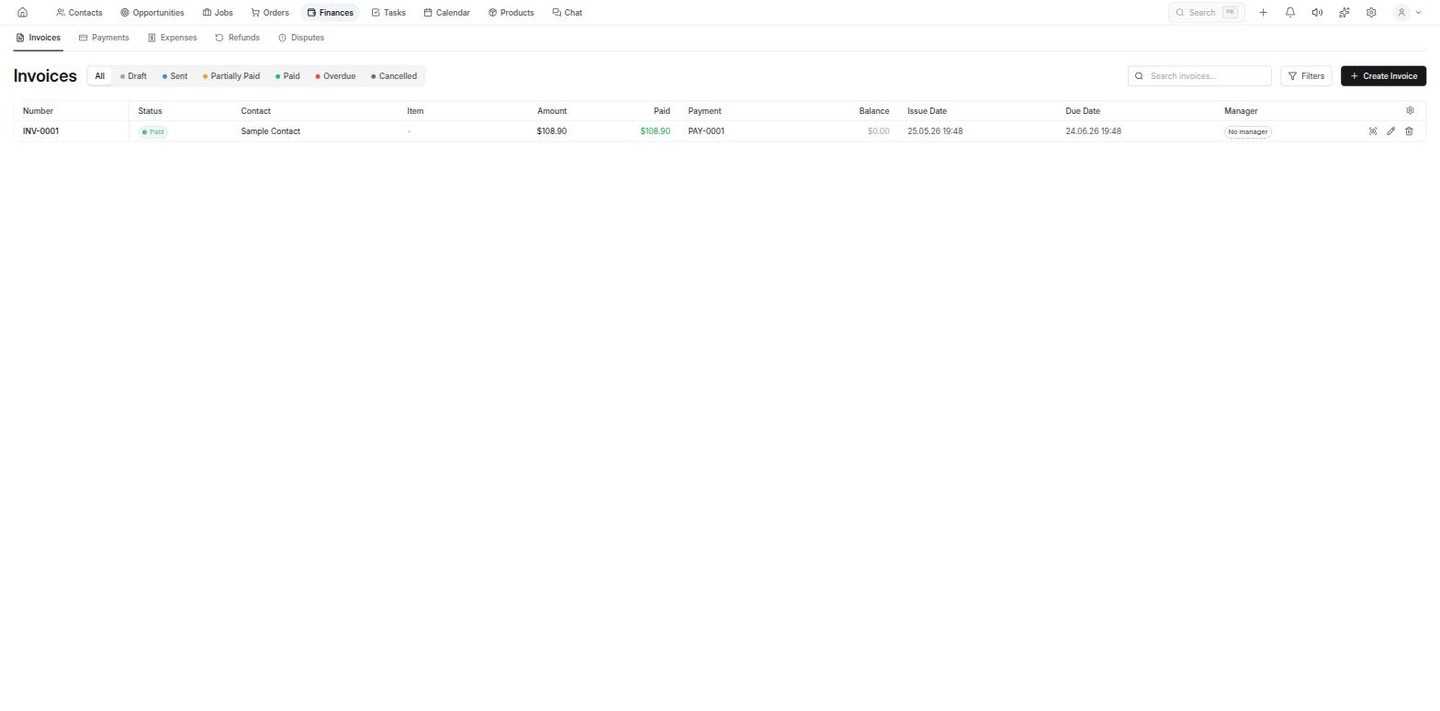This screenshot has width=1440, height=711.
Task: Click the $0.00 balance value
Action: [x=878, y=131]
